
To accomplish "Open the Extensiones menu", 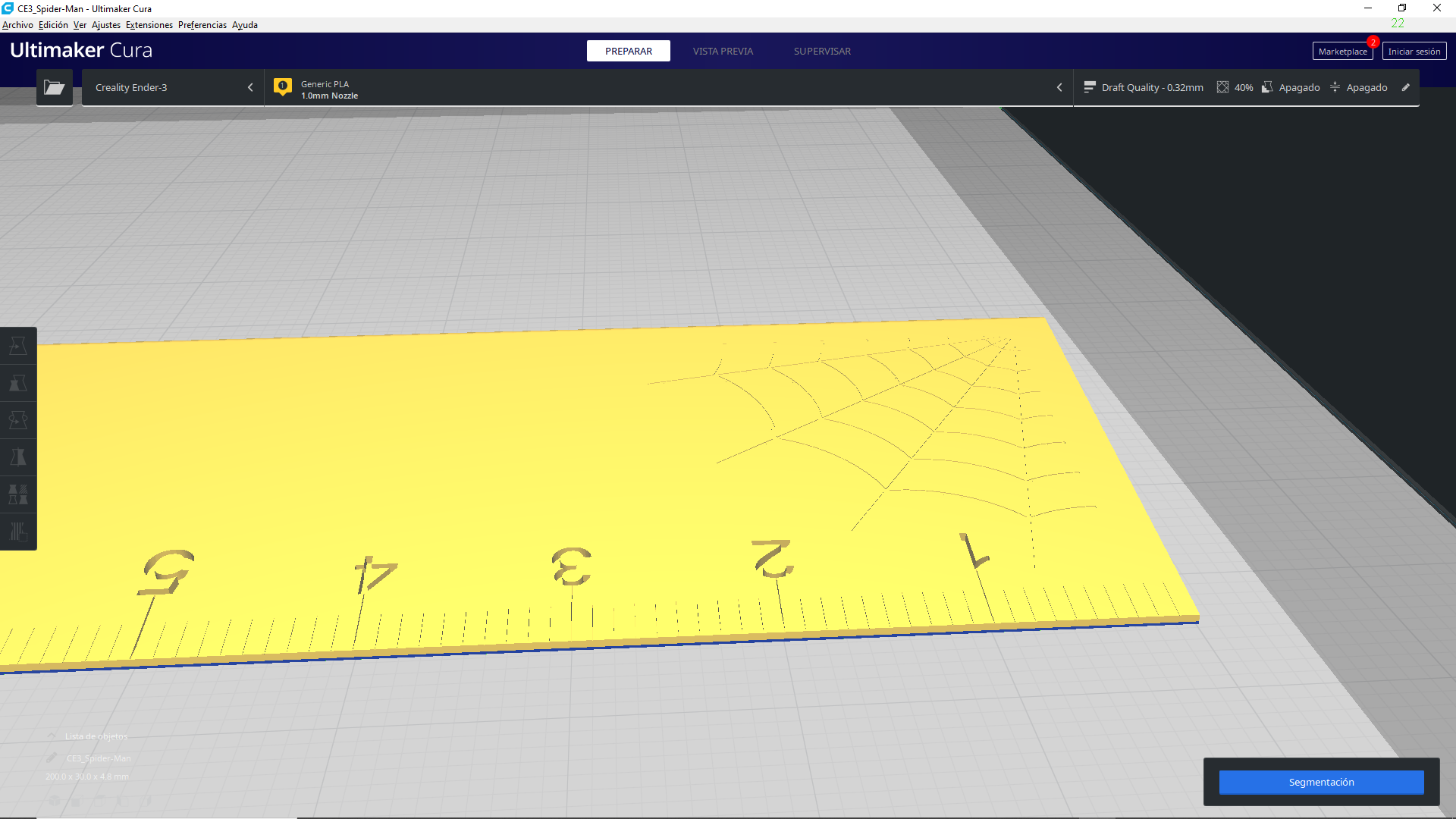I will point(149,25).
